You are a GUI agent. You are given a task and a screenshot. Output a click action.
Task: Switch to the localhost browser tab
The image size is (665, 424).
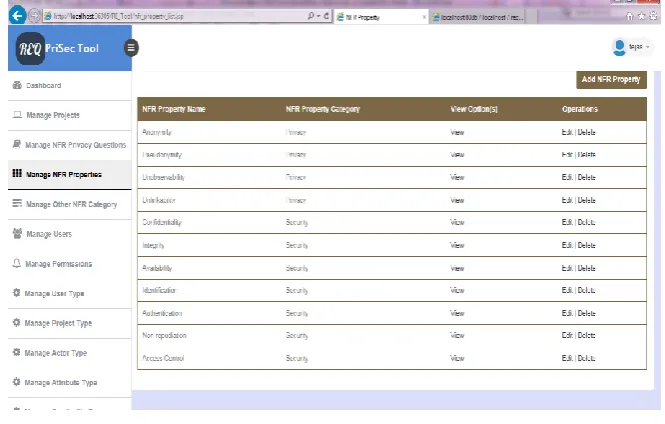[x=478, y=17]
